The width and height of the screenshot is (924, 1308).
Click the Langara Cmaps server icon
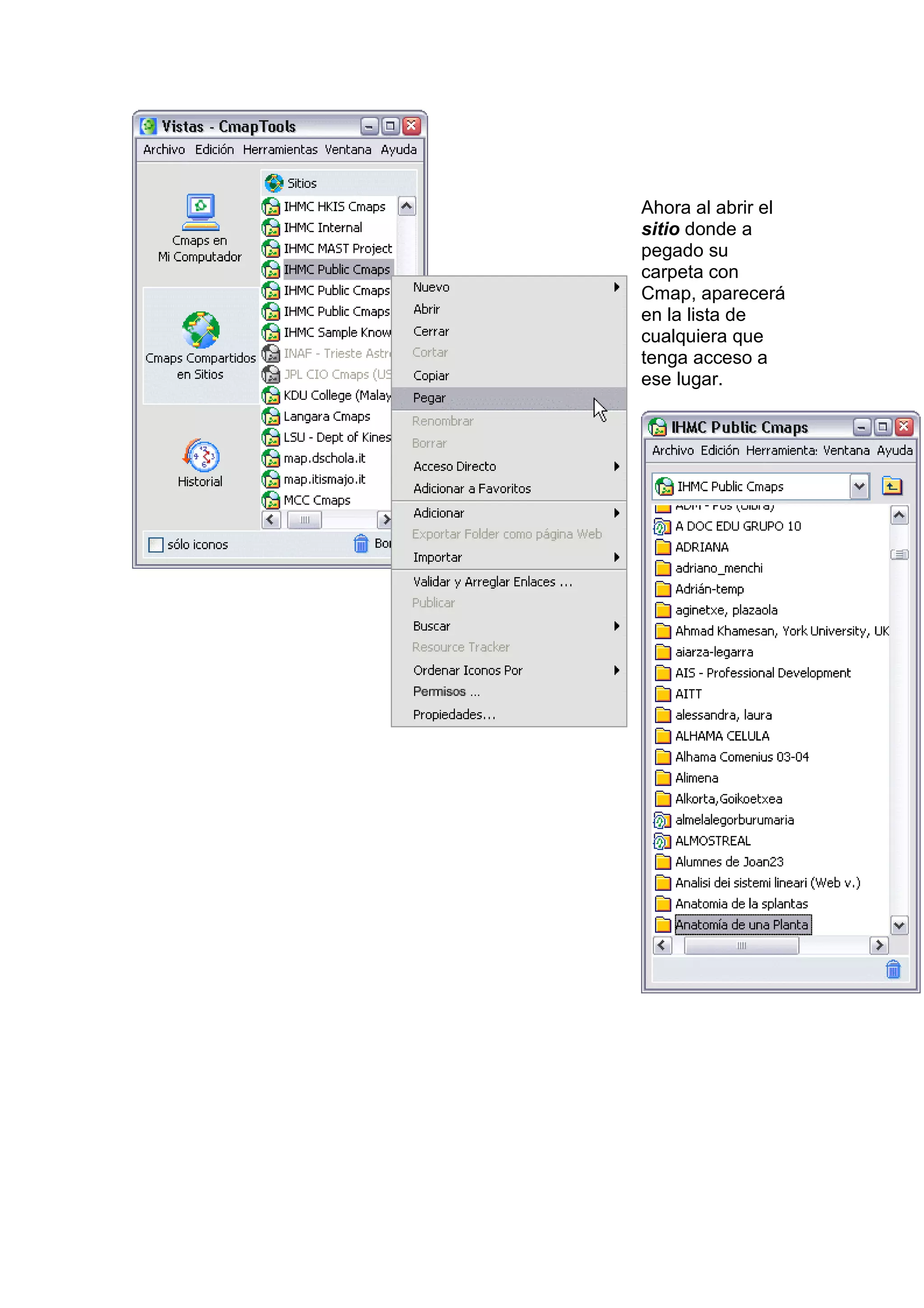(271, 417)
